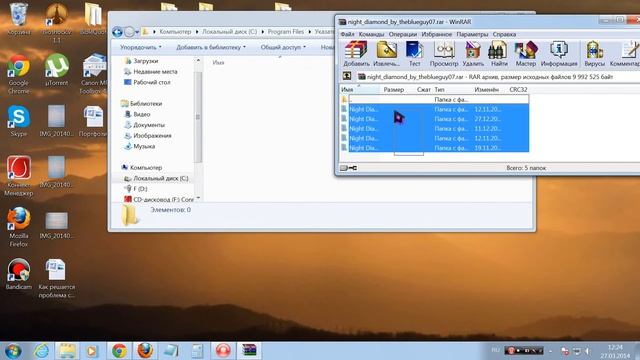Select the Skype desktop icon
The height and width of the screenshot is (360, 640).
pyautogui.click(x=18, y=121)
